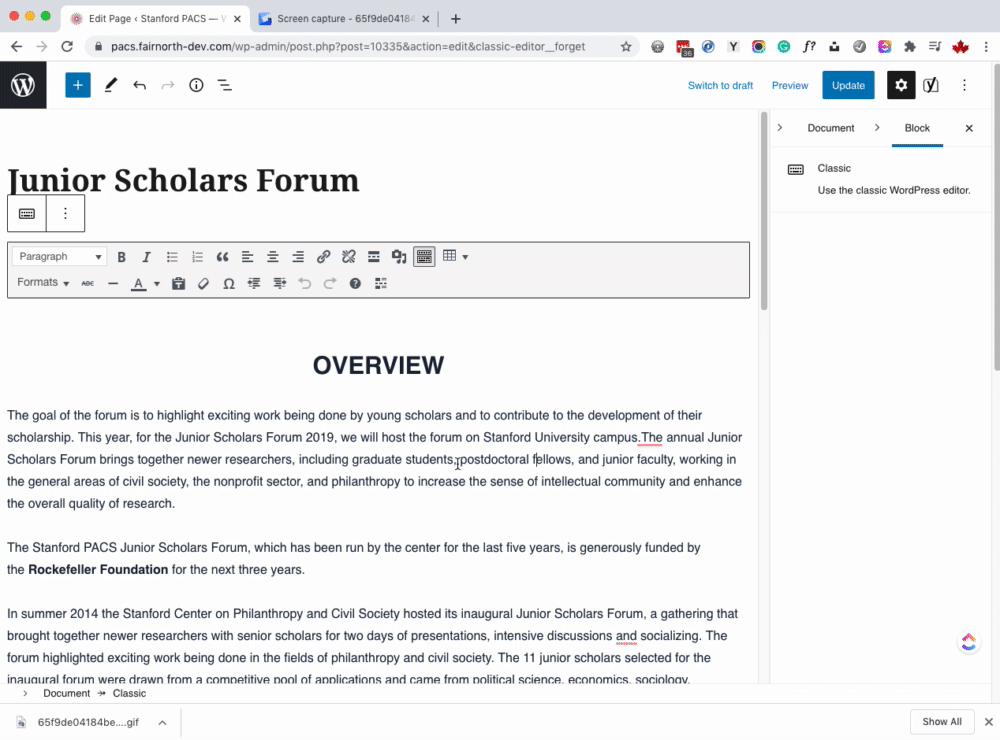Click the Preview button
Screen dimensions: 1000x740
(x=790, y=85)
